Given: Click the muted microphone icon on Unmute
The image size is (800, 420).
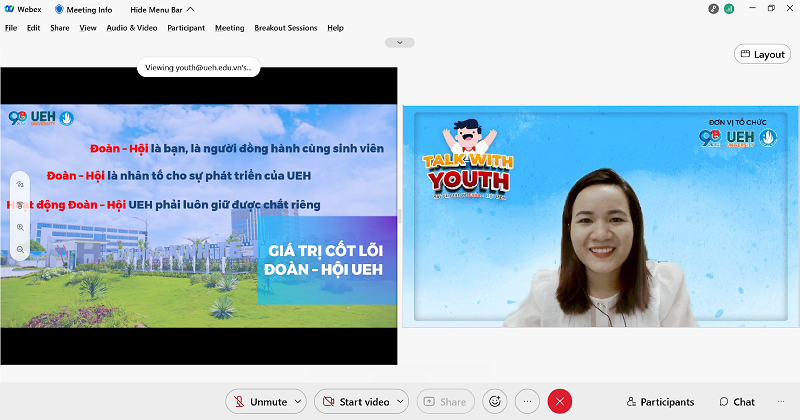Looking at the screenshot, I should 239,402.
